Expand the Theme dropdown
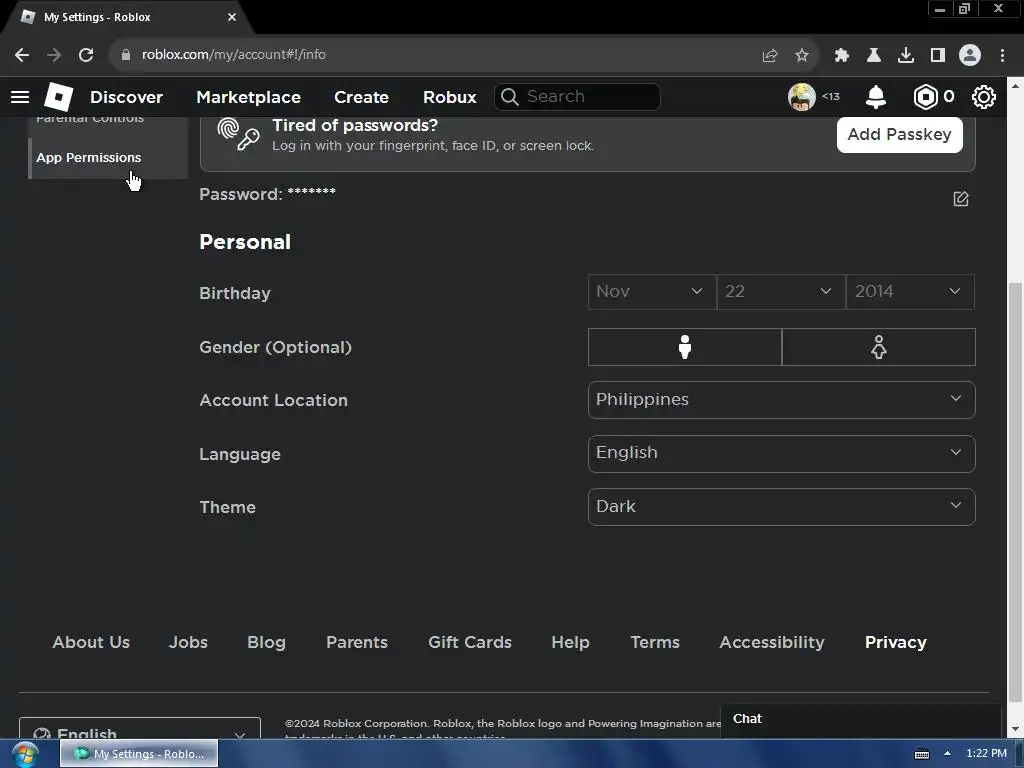Viewport: 1024px width, 768px height. (781, 507)
